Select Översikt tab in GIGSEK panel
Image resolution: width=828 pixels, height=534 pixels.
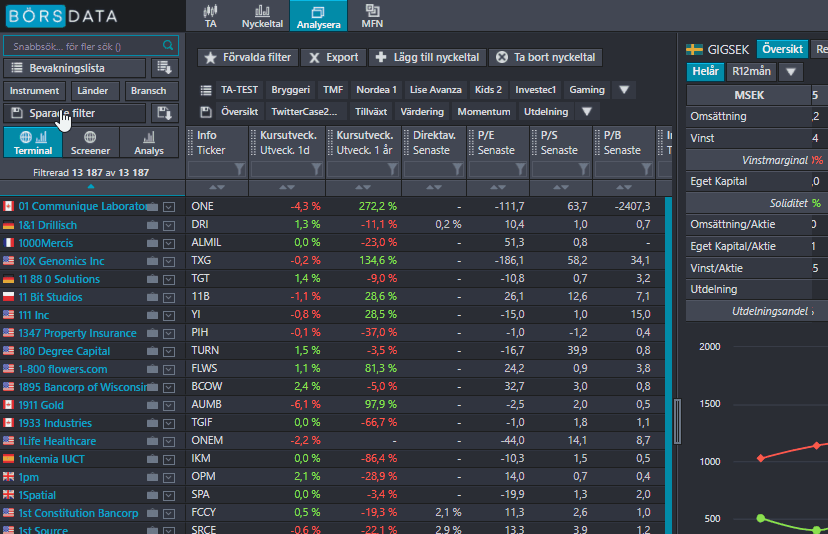coord(782,49)
